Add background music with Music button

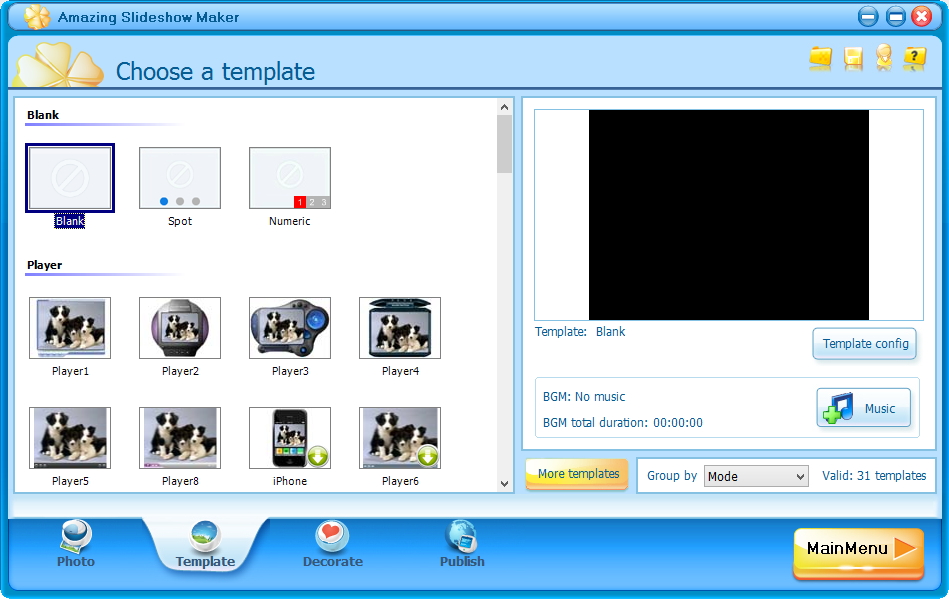pos(864,408)
